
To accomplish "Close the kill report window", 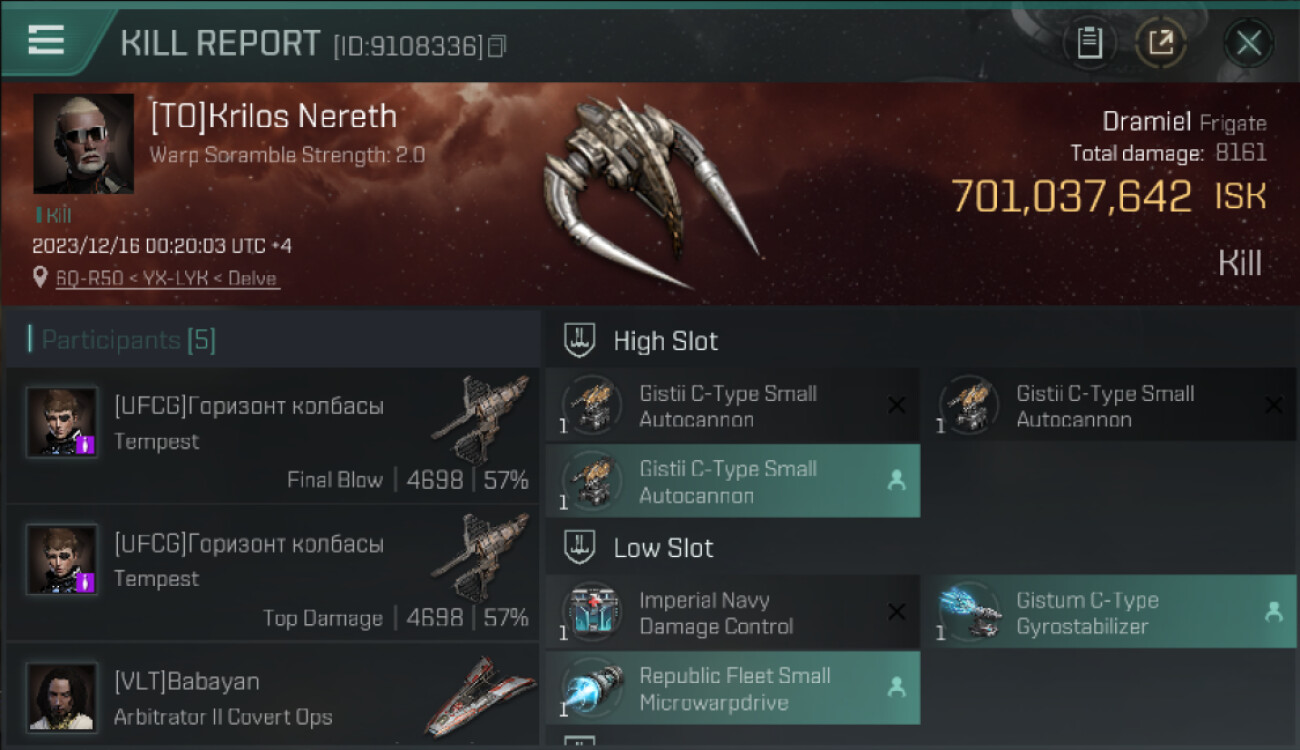I will [1249, 43].
